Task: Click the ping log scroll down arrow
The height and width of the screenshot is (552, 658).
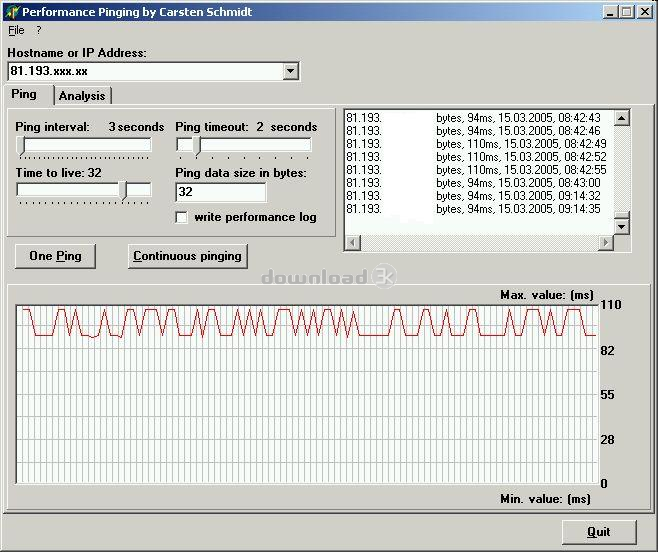Action: coord(621,227)
